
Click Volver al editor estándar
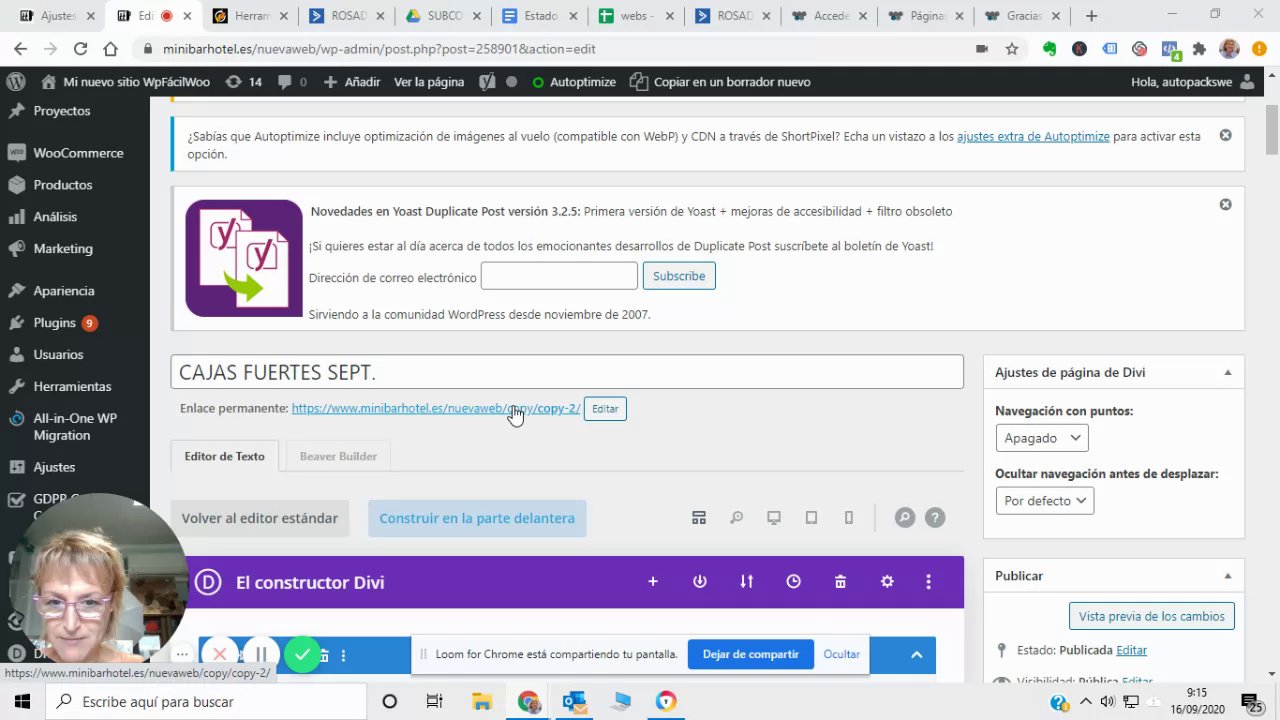tap(260, 518)
